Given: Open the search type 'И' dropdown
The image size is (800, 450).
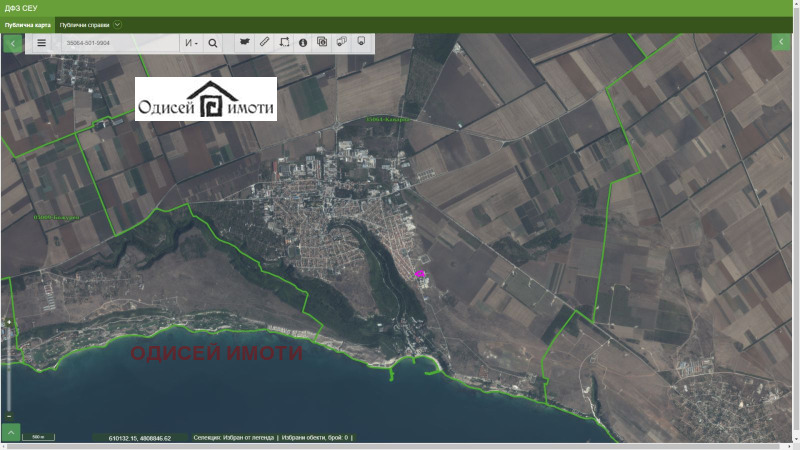Looking at the screenshot, I should 191,43.
